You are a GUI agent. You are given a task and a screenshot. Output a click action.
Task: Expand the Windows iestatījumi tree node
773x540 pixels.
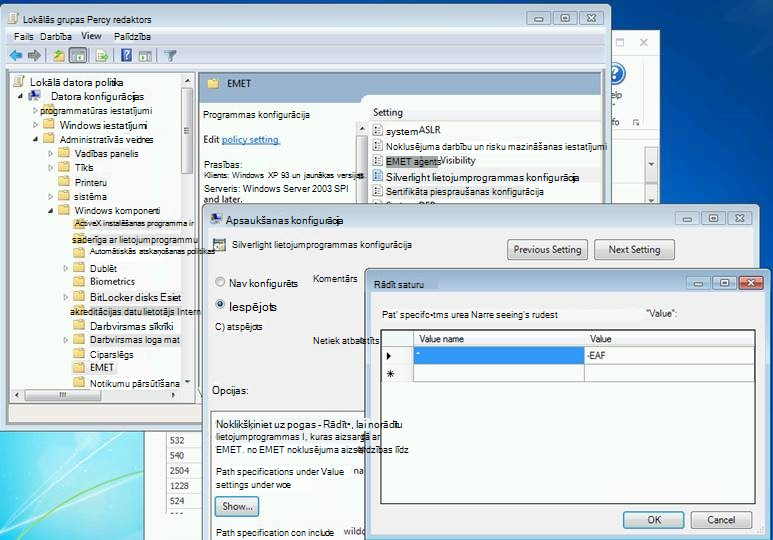pos(35,125)
